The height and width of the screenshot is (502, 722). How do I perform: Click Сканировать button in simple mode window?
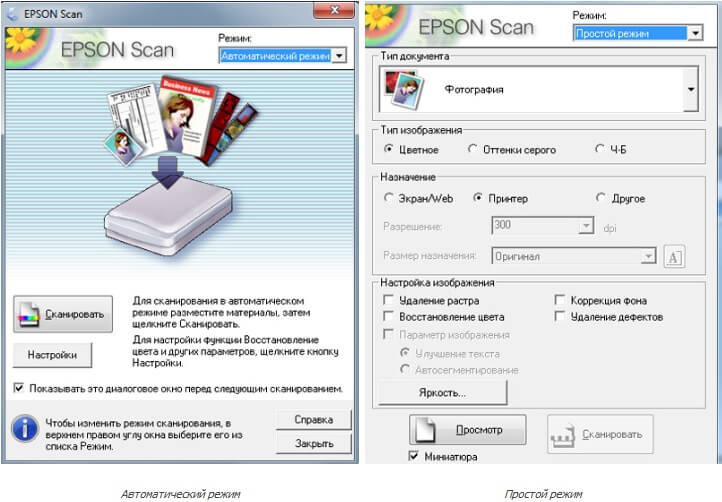tap(600, 434)
